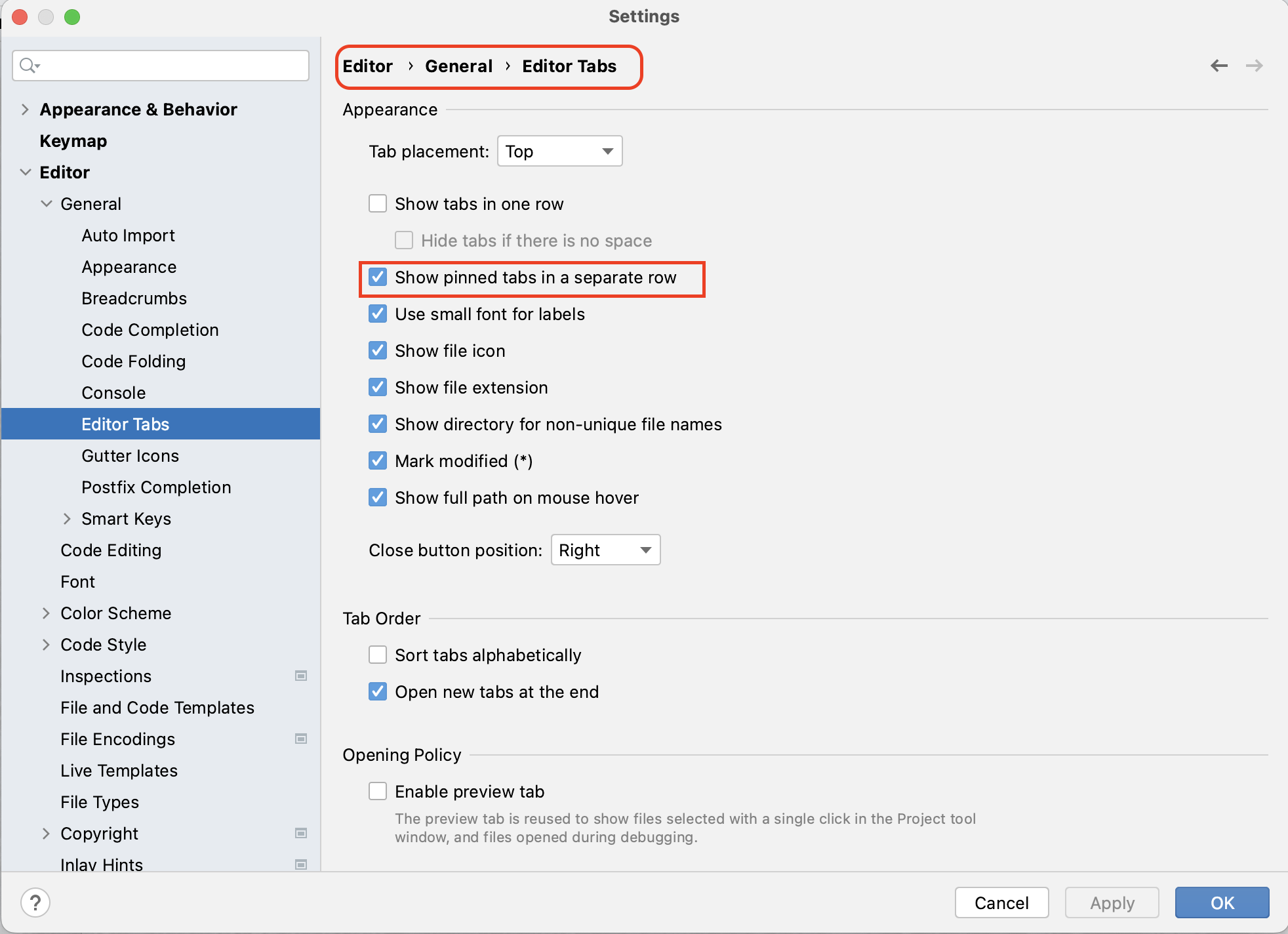Click the OK button
1288x934 pixels.
1221,903
